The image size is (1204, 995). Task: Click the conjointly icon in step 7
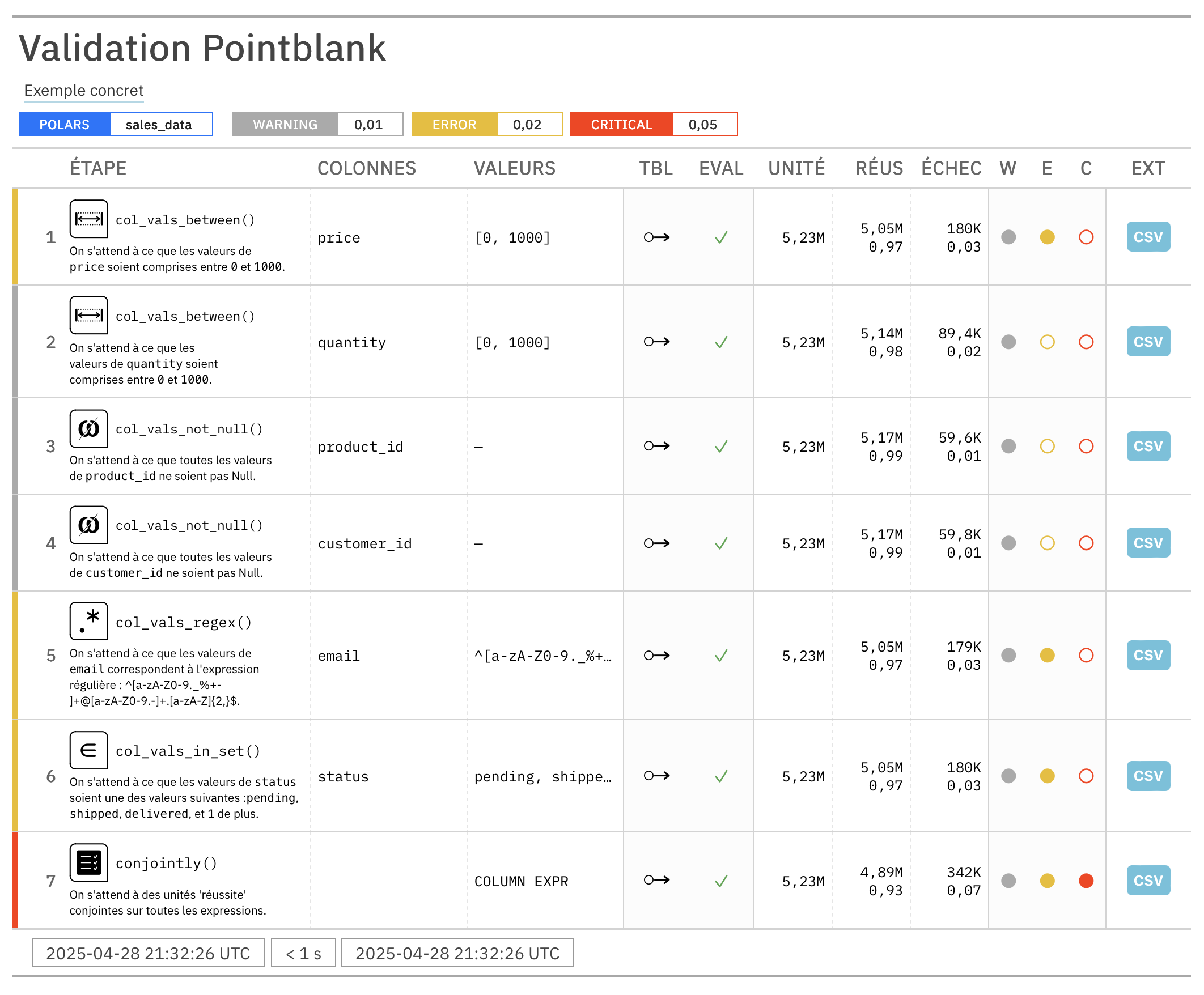(89, 862)
